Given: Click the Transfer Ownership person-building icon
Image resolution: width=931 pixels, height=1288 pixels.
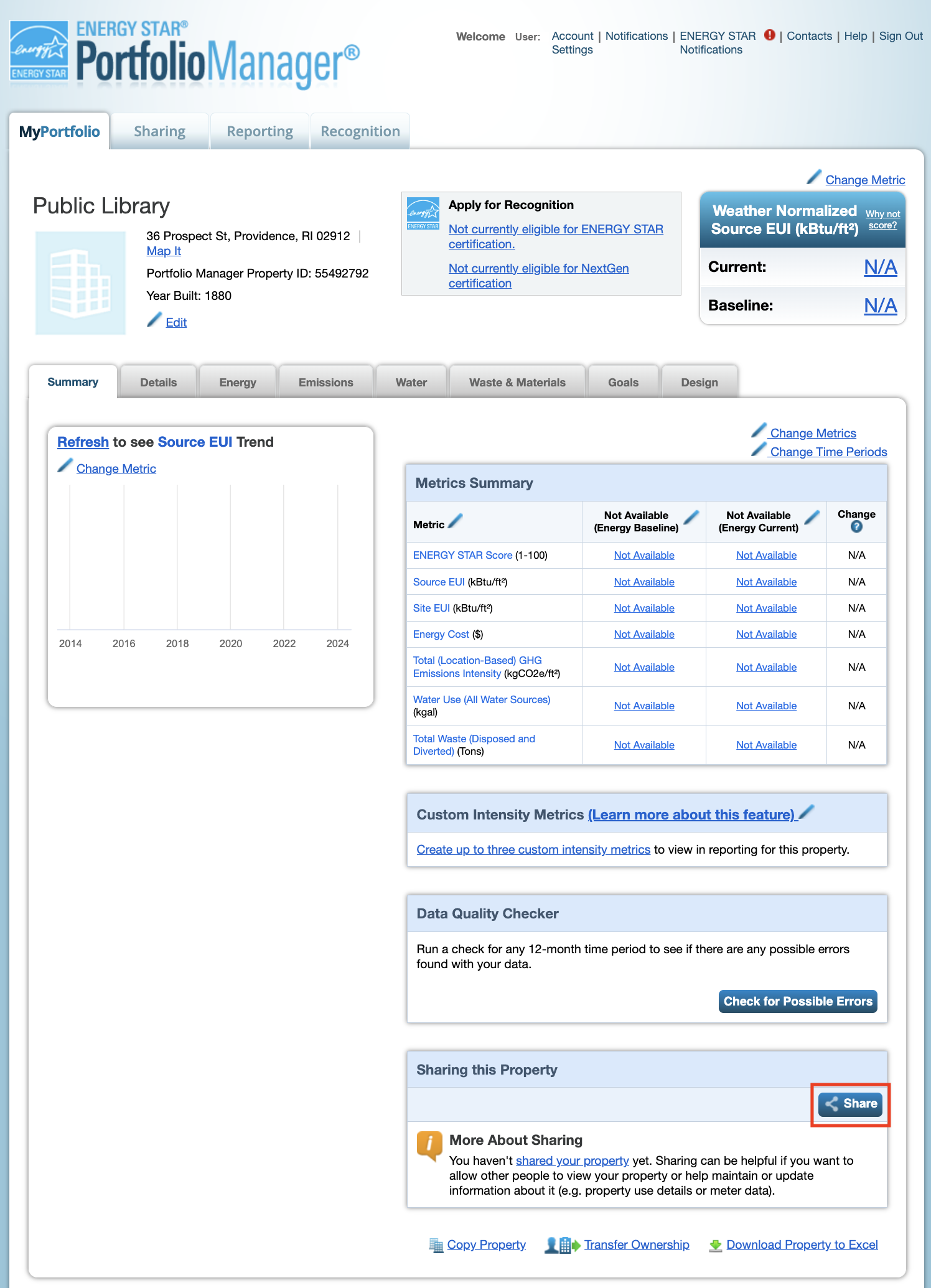Looking at the screenshot, I should pos(563,1245).
